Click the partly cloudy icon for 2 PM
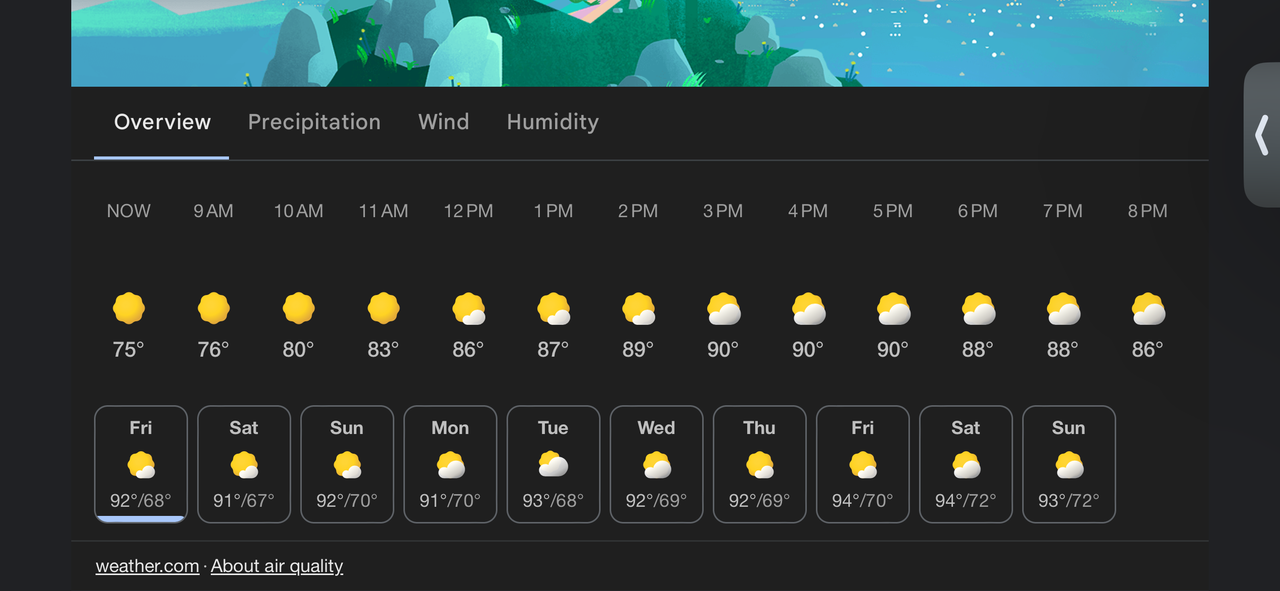This screenshot has height=591, width=1280. [x=638, y=309]
